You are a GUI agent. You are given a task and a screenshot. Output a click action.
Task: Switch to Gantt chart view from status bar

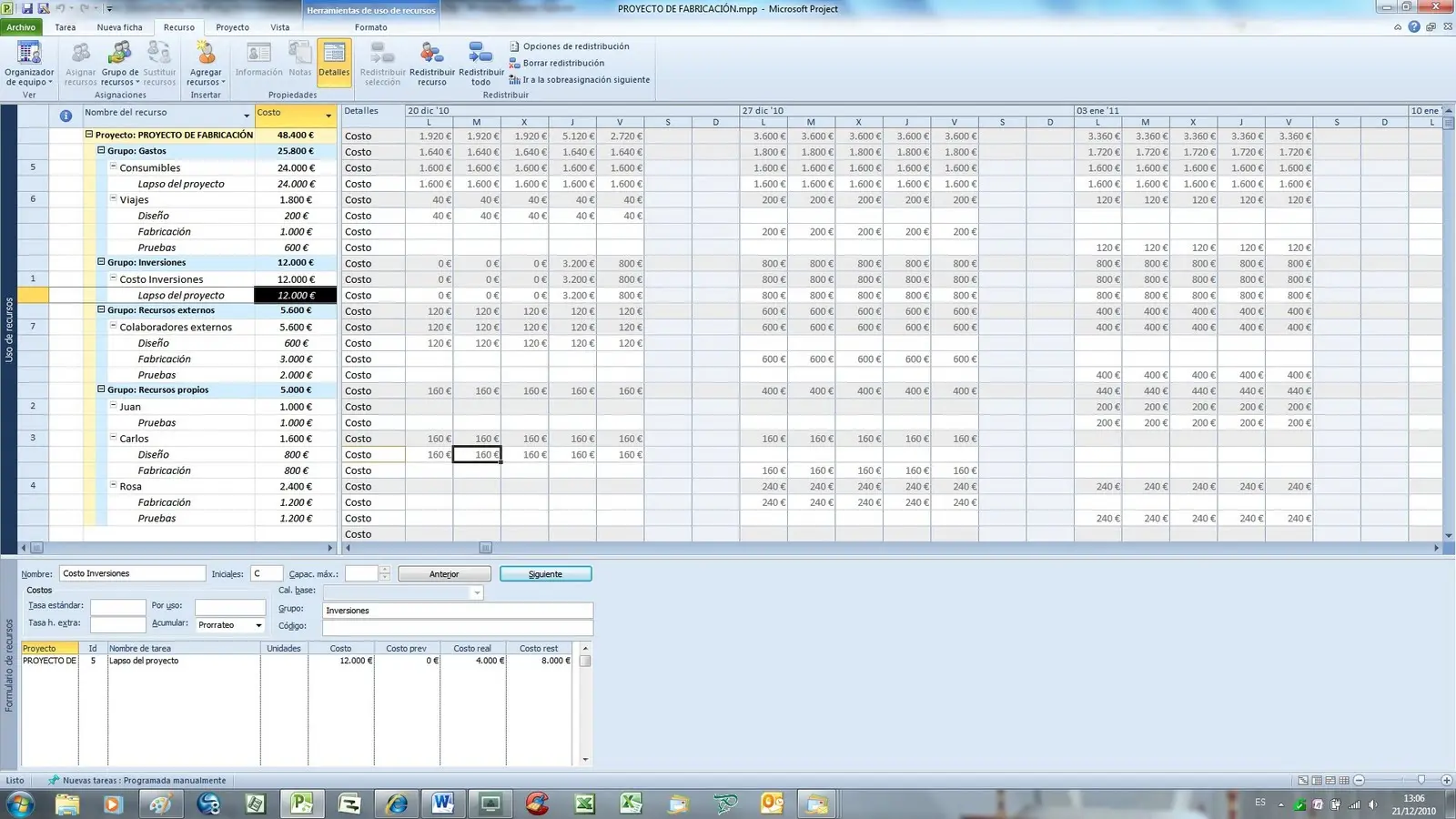tap(1303, 781)
